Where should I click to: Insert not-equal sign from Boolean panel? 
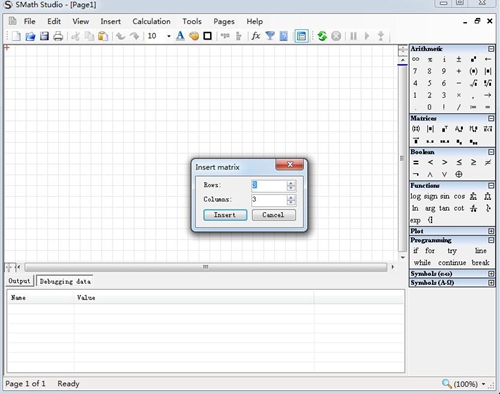tap(488, 162)
